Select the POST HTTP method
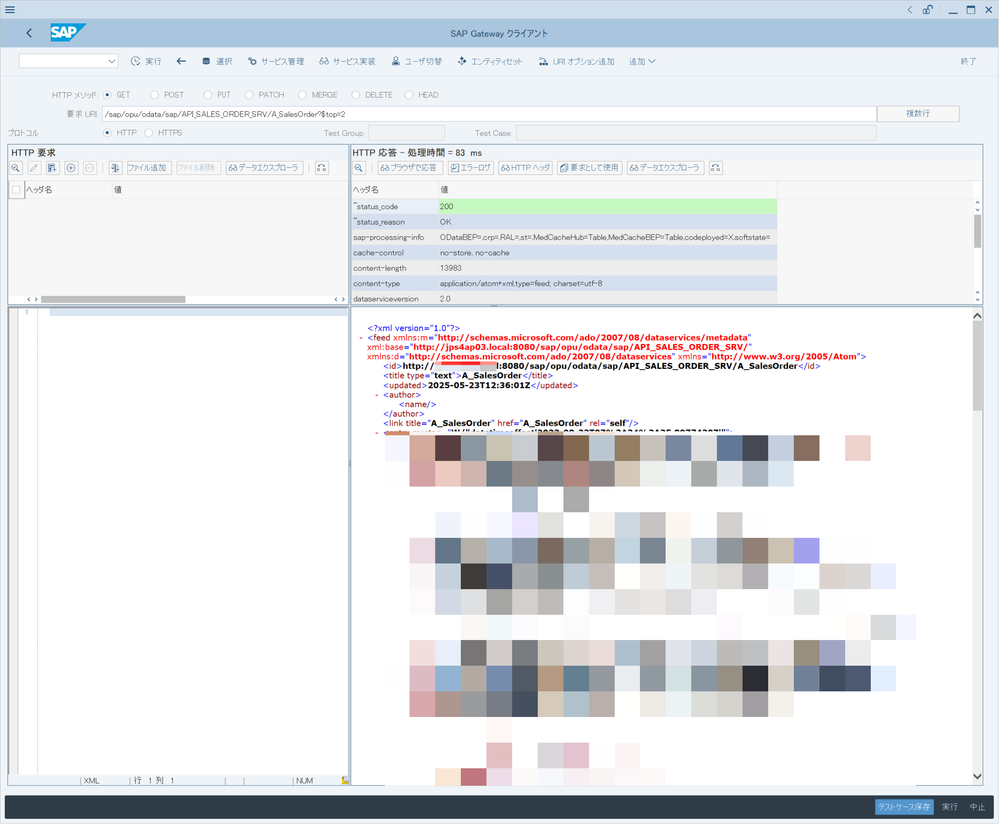This screenshot has height=824, width=999. (x=154, y=95)
